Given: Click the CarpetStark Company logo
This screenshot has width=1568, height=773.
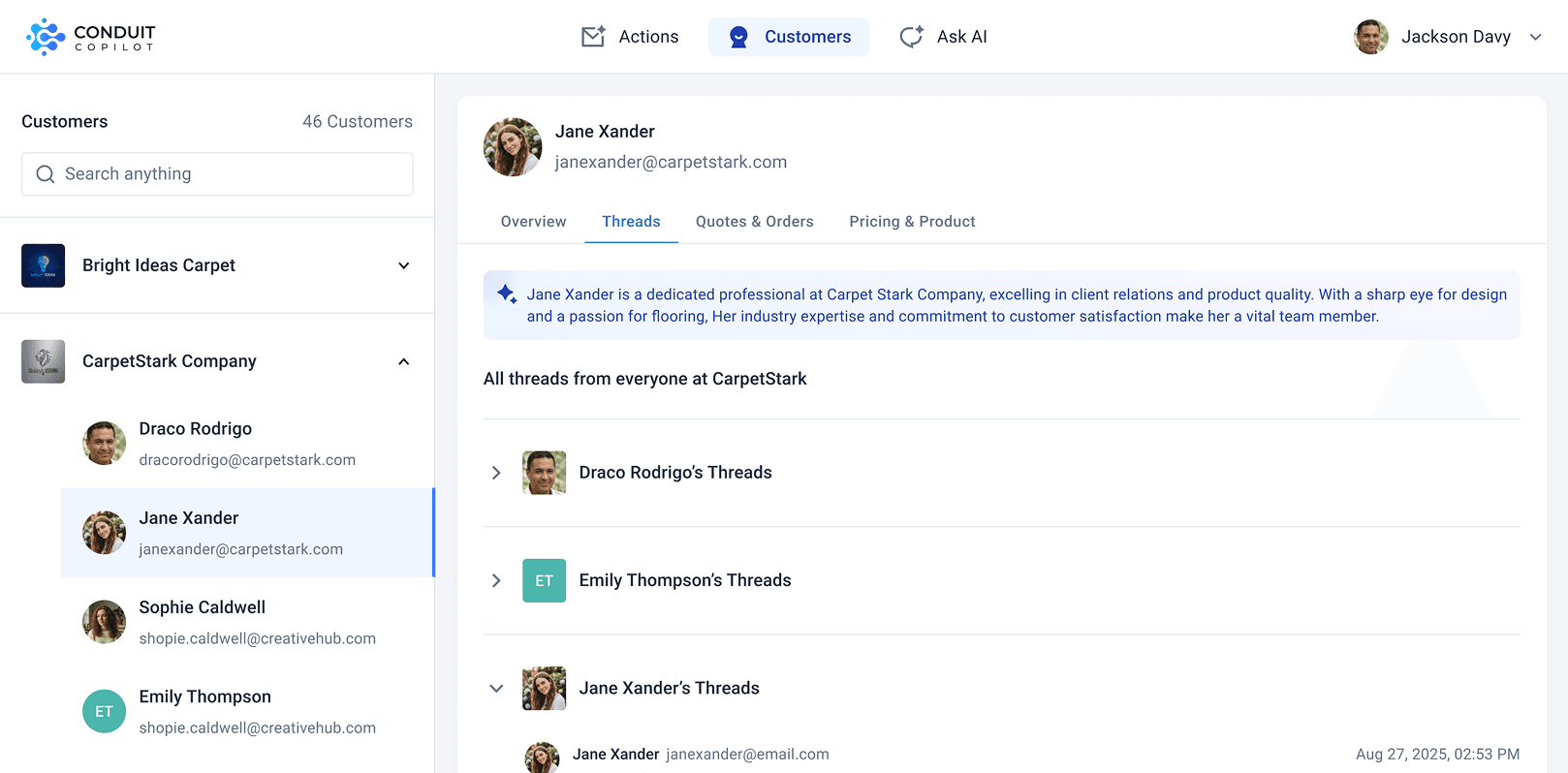Looking at the screenshot, I should click(44, 361).
